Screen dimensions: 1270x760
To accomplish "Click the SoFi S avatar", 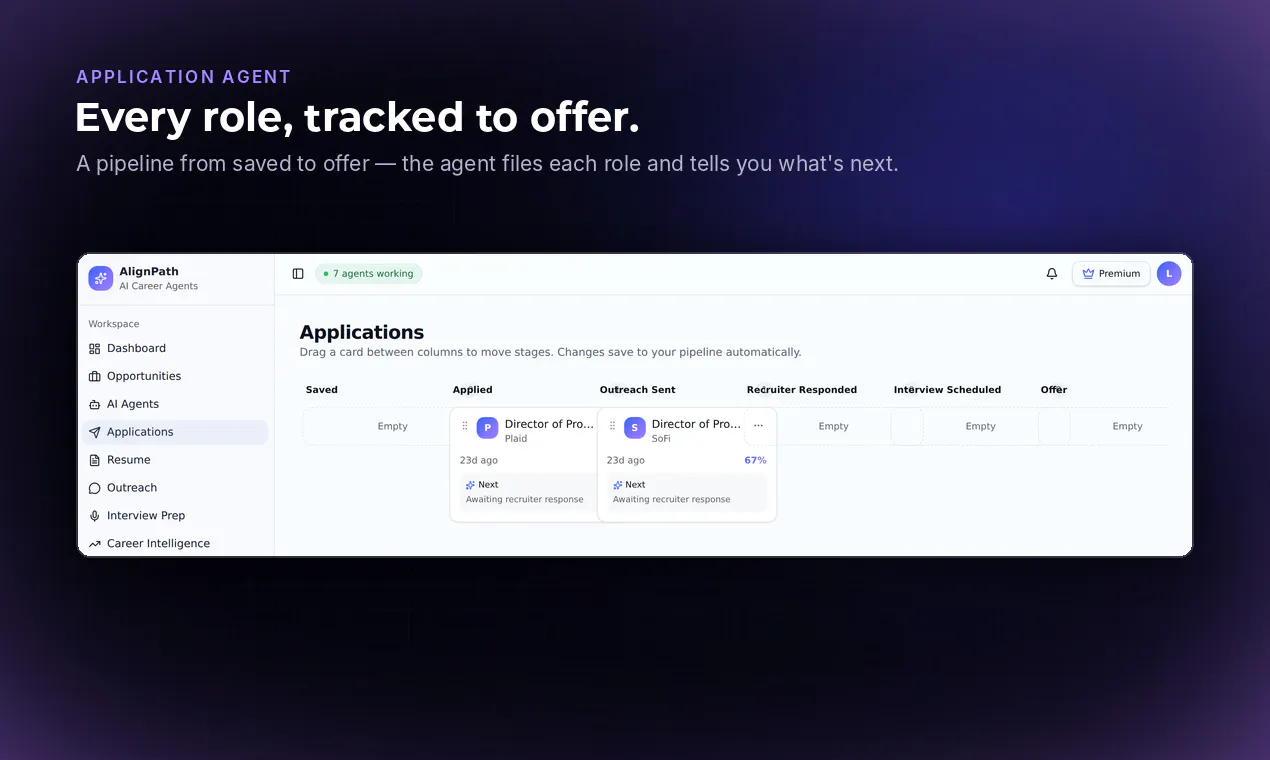I will (x=634, y=428).
